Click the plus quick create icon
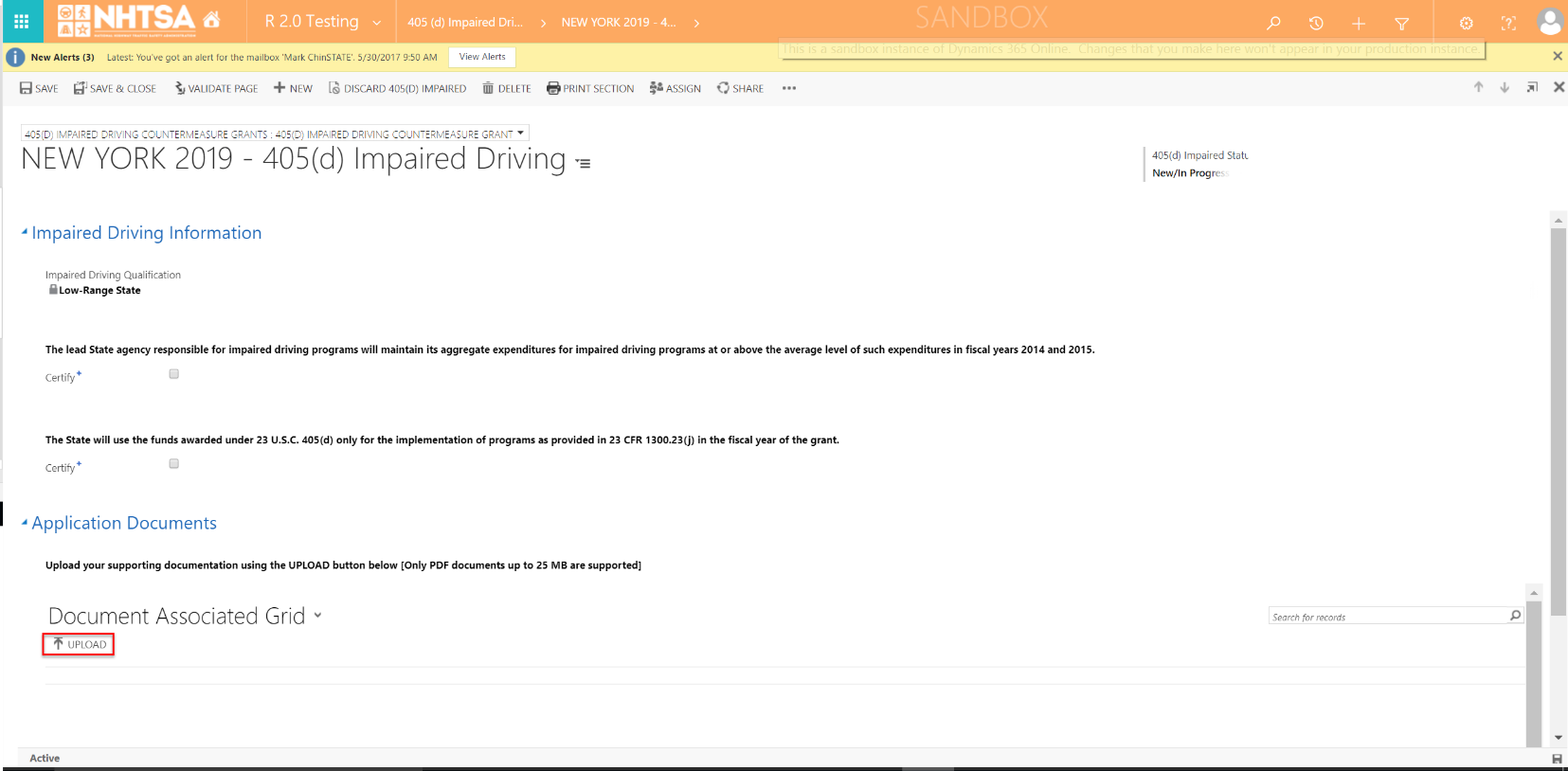 coord(1359,23)
